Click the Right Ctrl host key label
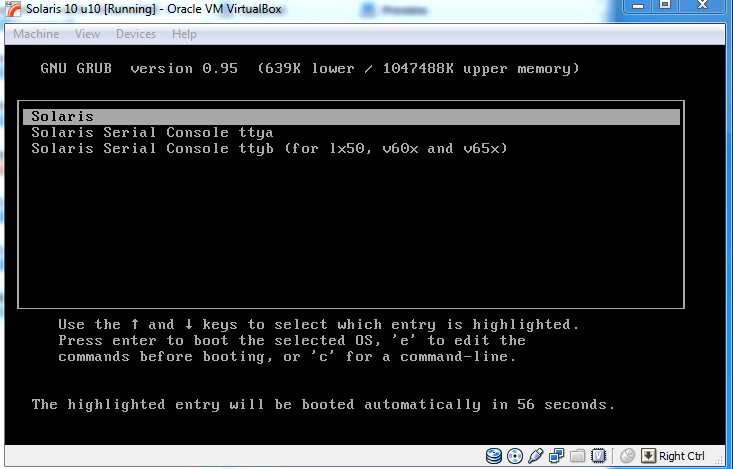This screenshot has width=733, height=469. click(x=682, y=456)
